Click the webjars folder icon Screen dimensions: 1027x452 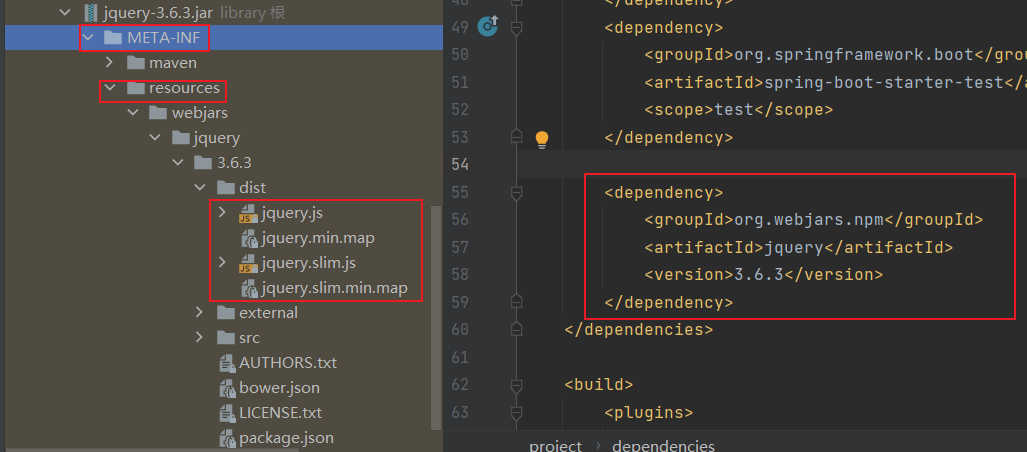tap(158, 113)
